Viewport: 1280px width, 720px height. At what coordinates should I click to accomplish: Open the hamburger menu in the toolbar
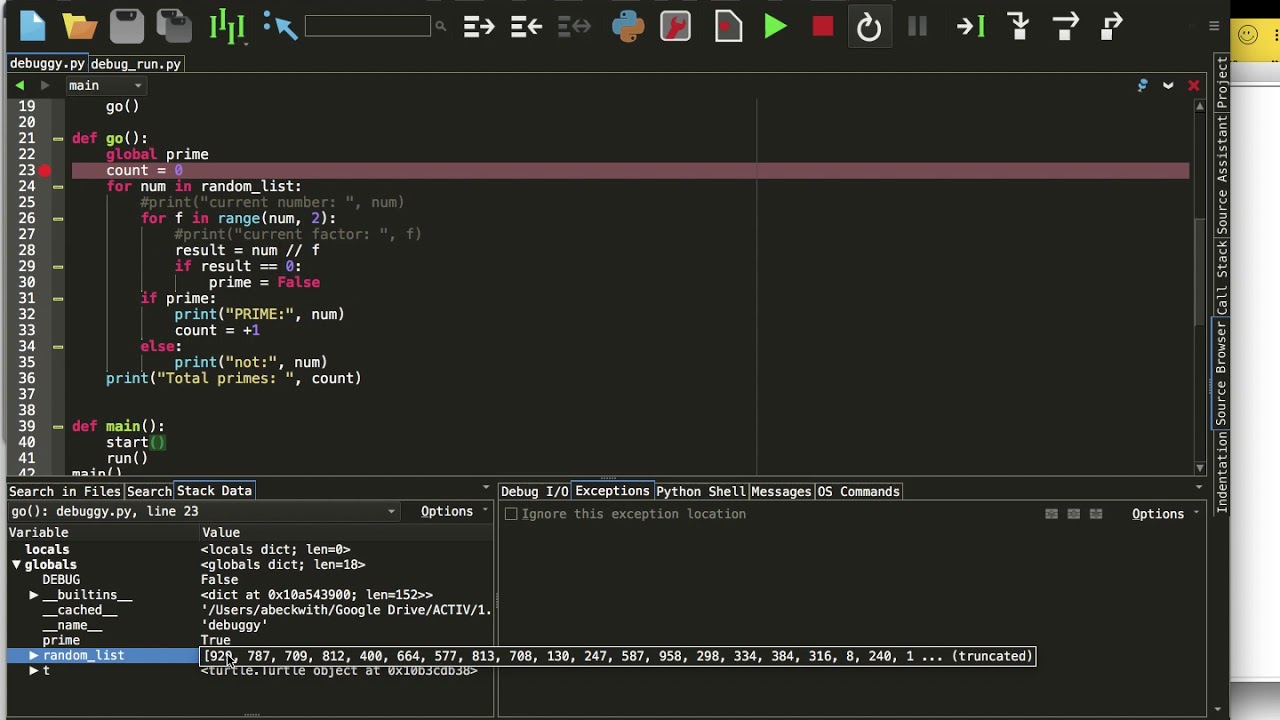[1214, 26]
